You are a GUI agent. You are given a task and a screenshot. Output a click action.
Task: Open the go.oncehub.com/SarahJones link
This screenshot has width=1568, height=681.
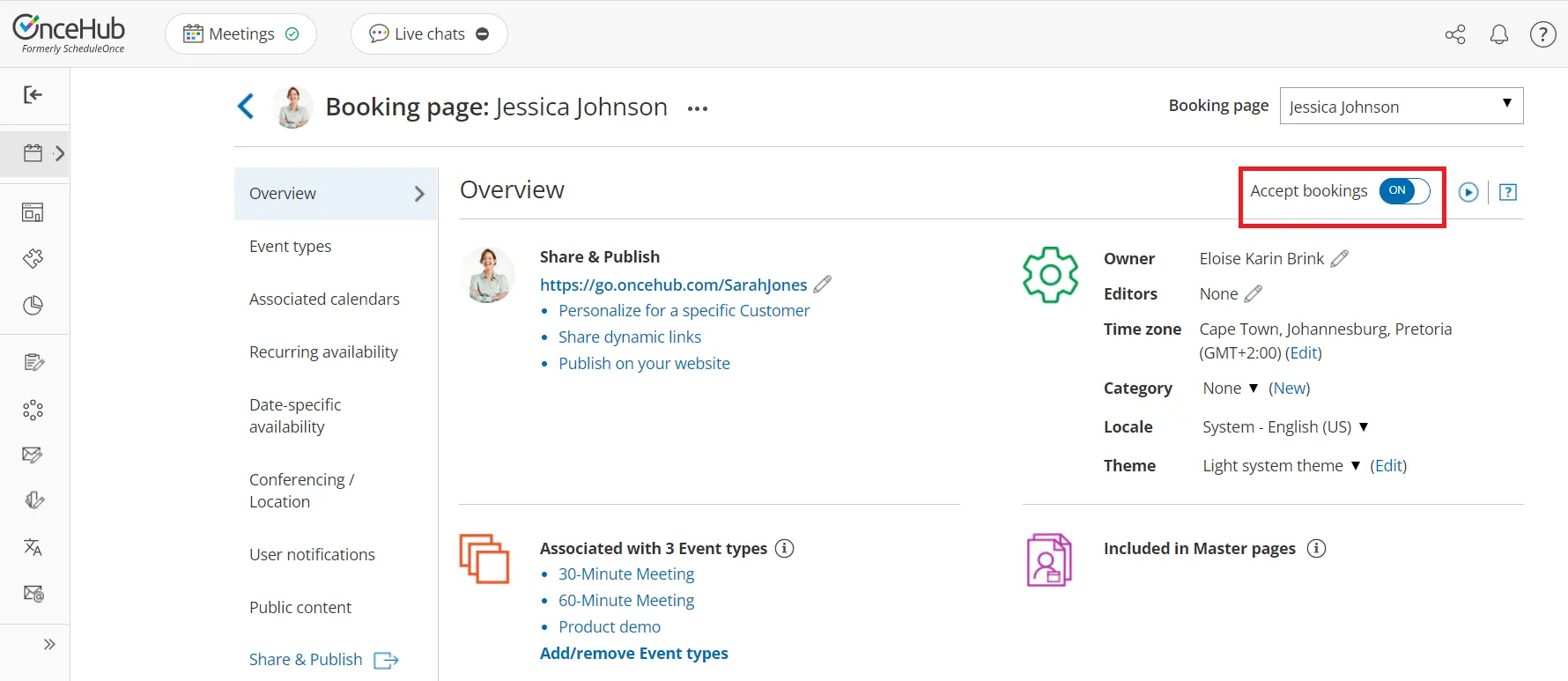[x=674, y=285]
